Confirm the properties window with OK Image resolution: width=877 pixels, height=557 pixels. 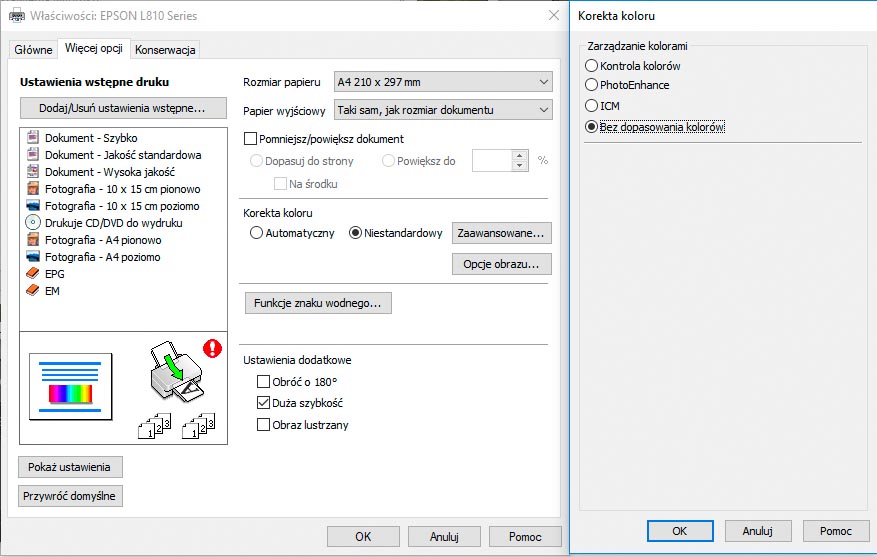click(x=363, y=536)
